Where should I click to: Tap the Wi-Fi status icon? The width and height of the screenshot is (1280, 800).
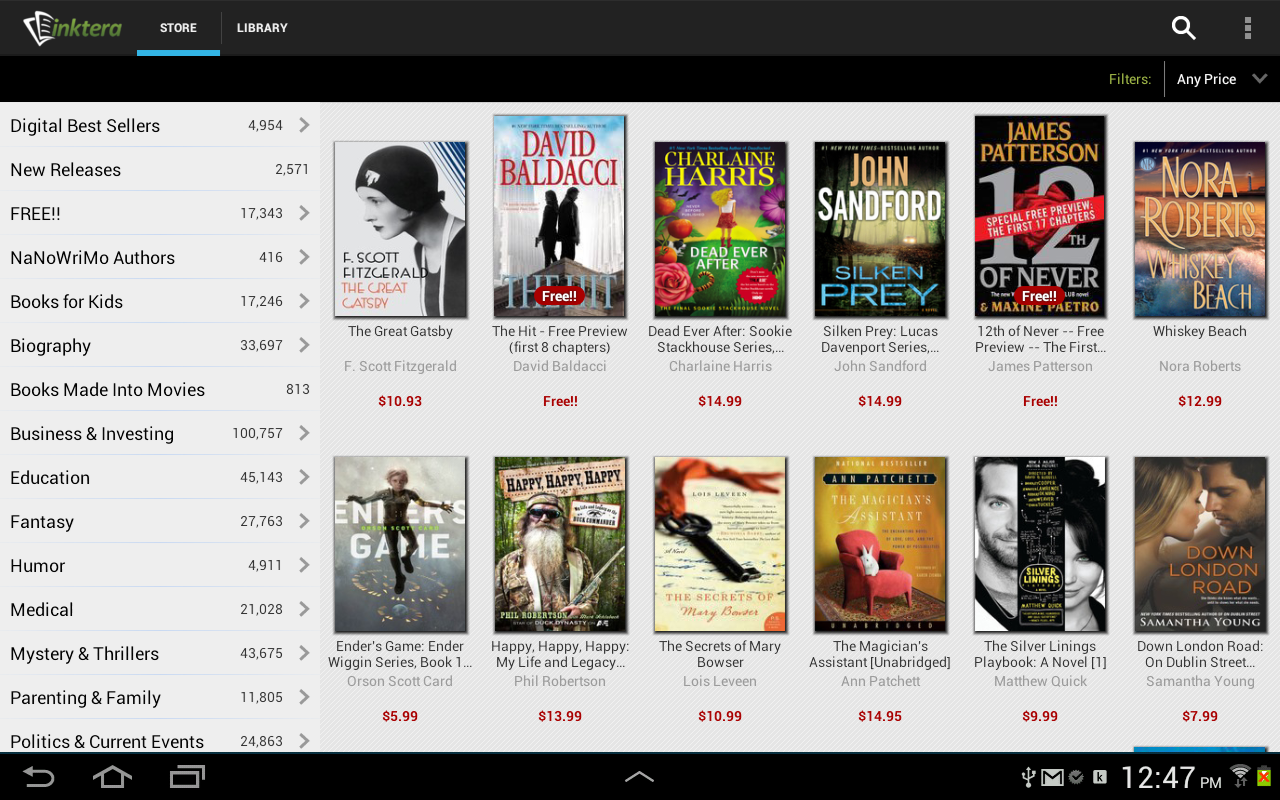pyautogui.click(x=1240, y=775)
